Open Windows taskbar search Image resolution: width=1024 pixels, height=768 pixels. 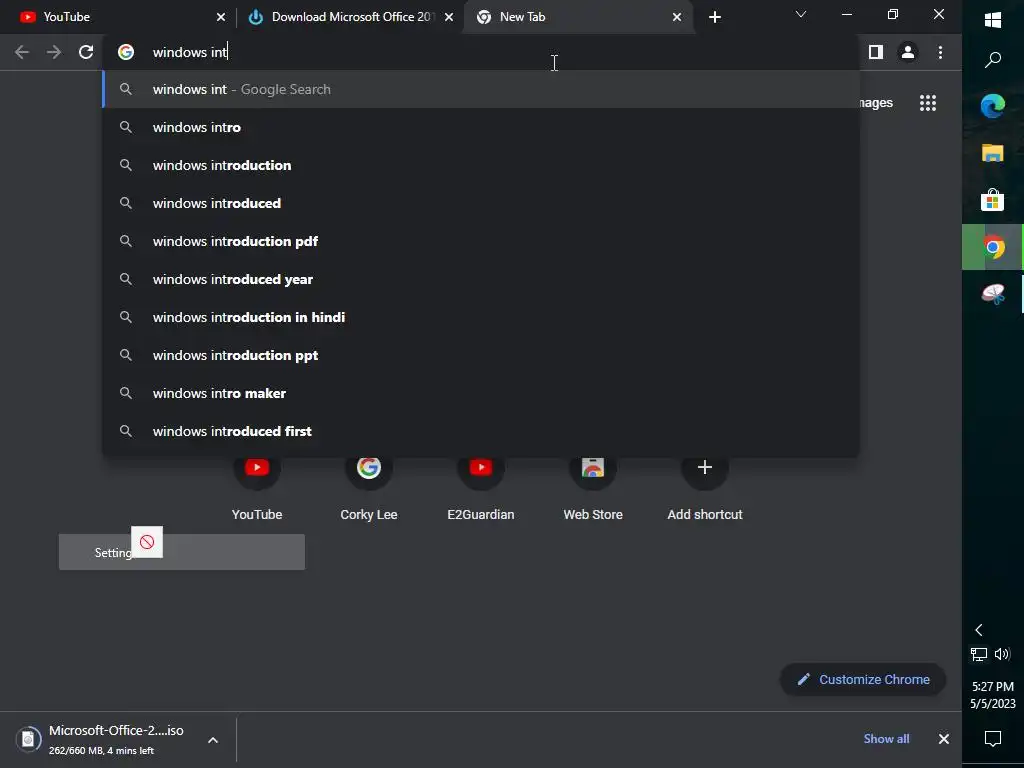pyautogui.click(x=993, y=61)
